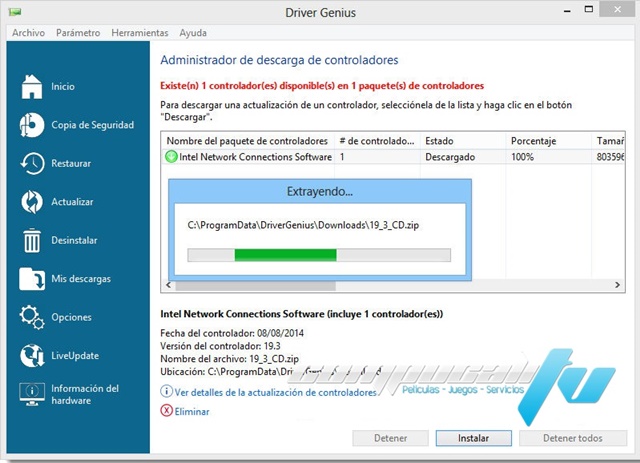This screenshot has height=463, width=640.
Task: Click the Actualizar refresh icon
Action: click(x=32, y=202)
